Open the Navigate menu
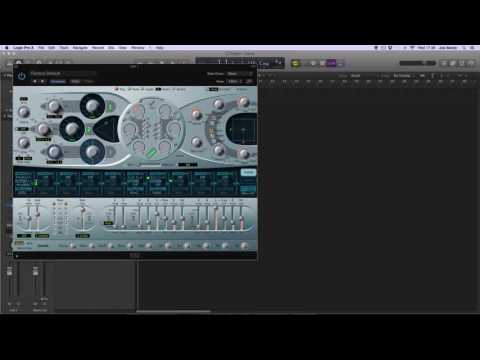This screenshot has height=360, width=480. 80,48
